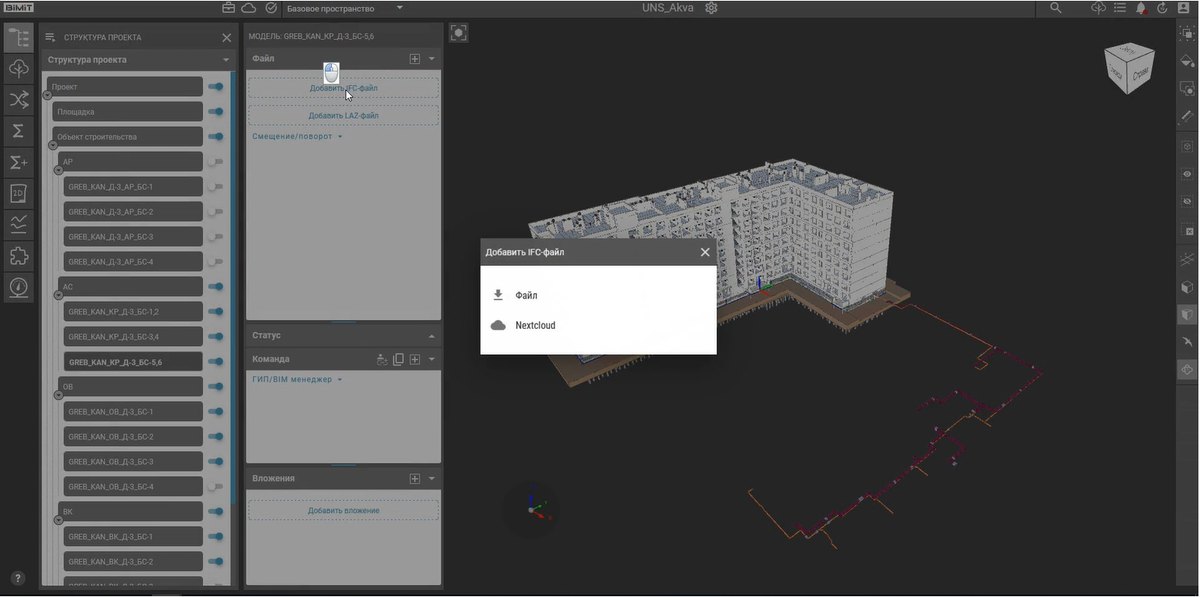Click plus icon in Файл section header
This screenshot has width=1200, height=597.
pos(415,59)
